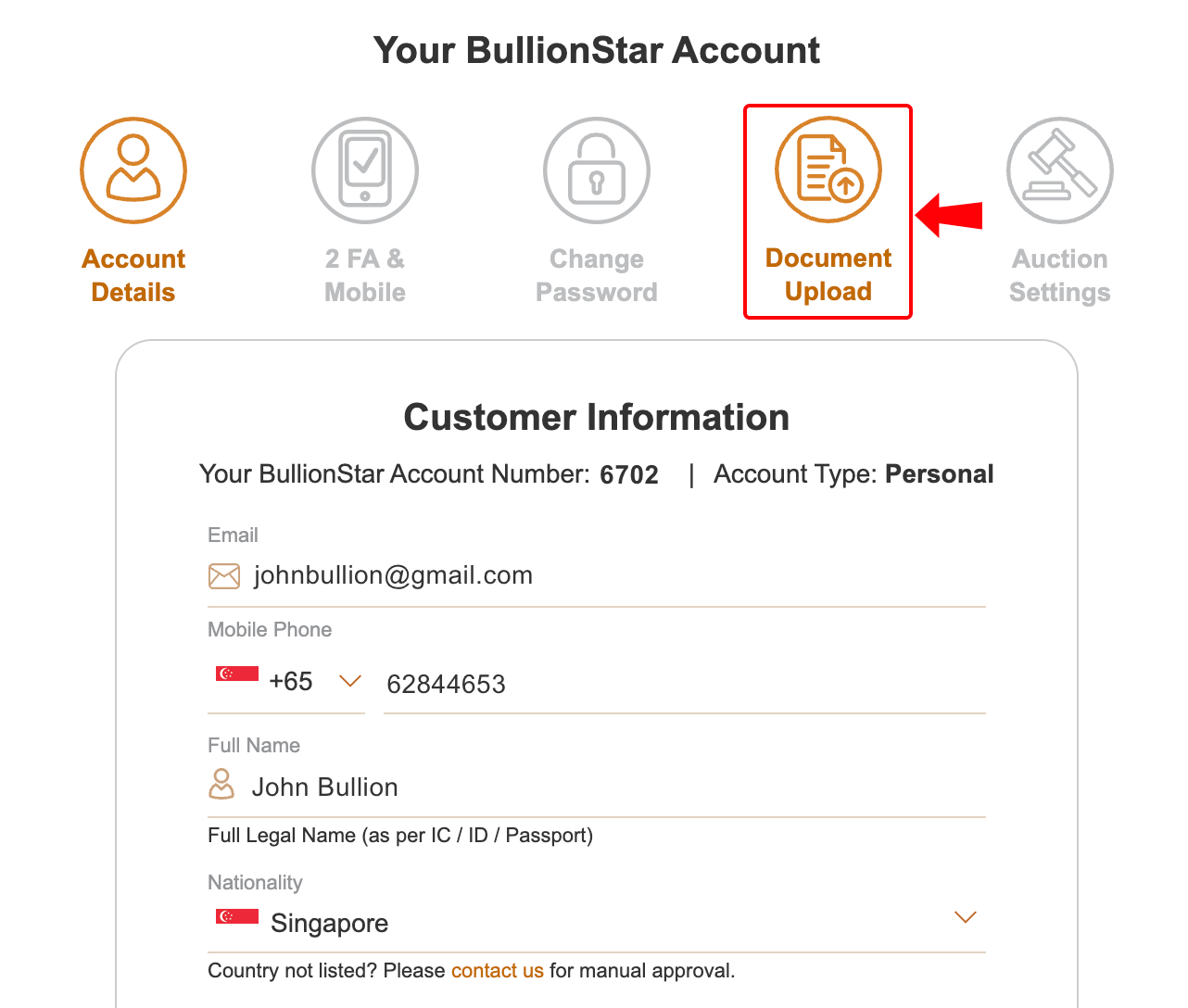Viewport: 1188px width, 1008px height.
Task: Go to the Change Password tab label
Action: pos(597,275)
